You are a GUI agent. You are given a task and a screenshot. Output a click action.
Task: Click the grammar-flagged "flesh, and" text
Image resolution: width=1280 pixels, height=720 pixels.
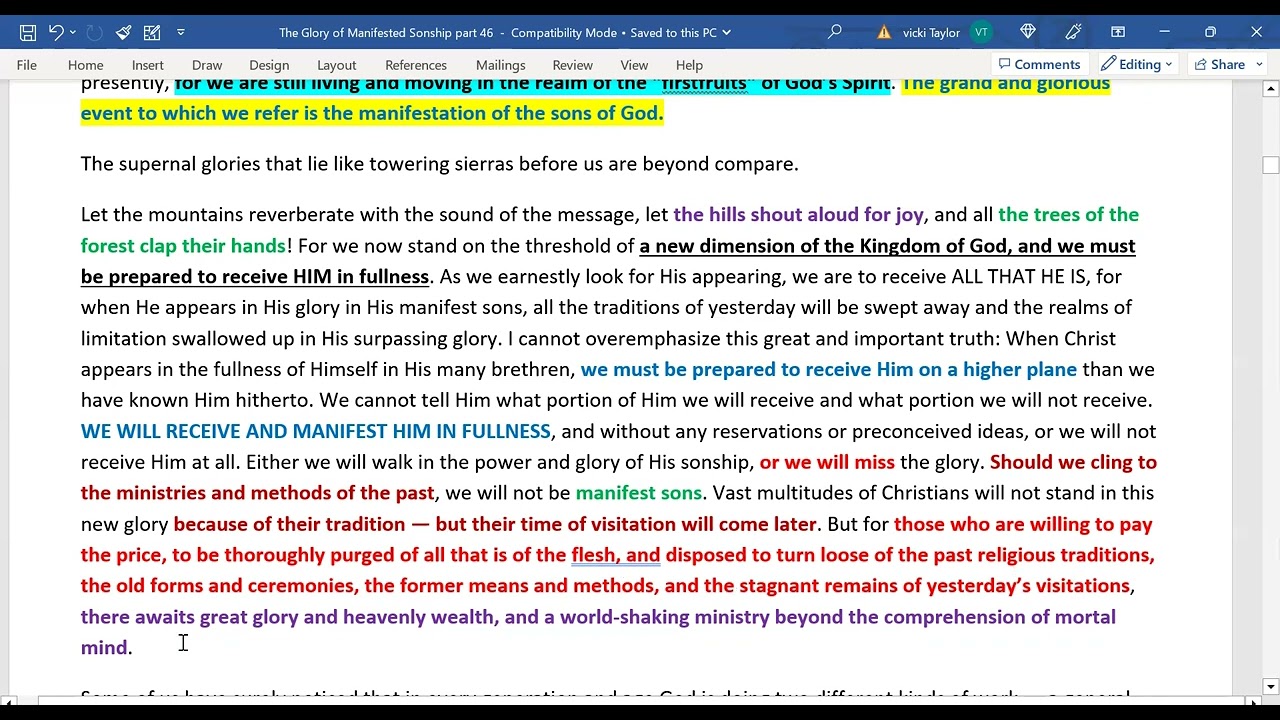[615, 555]
